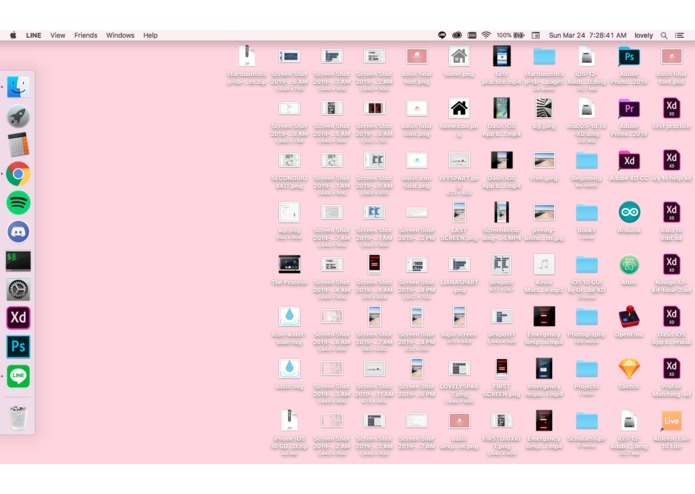Image resolution: width=695 pixels, height=494 pixels.
Task: Select the icon-water-blue.svg file
Action: pyautogui.click(x=289, y=316)
